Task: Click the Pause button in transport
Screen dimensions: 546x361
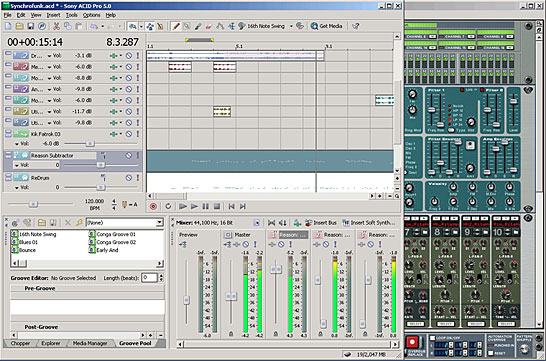Action: point(205,206)
